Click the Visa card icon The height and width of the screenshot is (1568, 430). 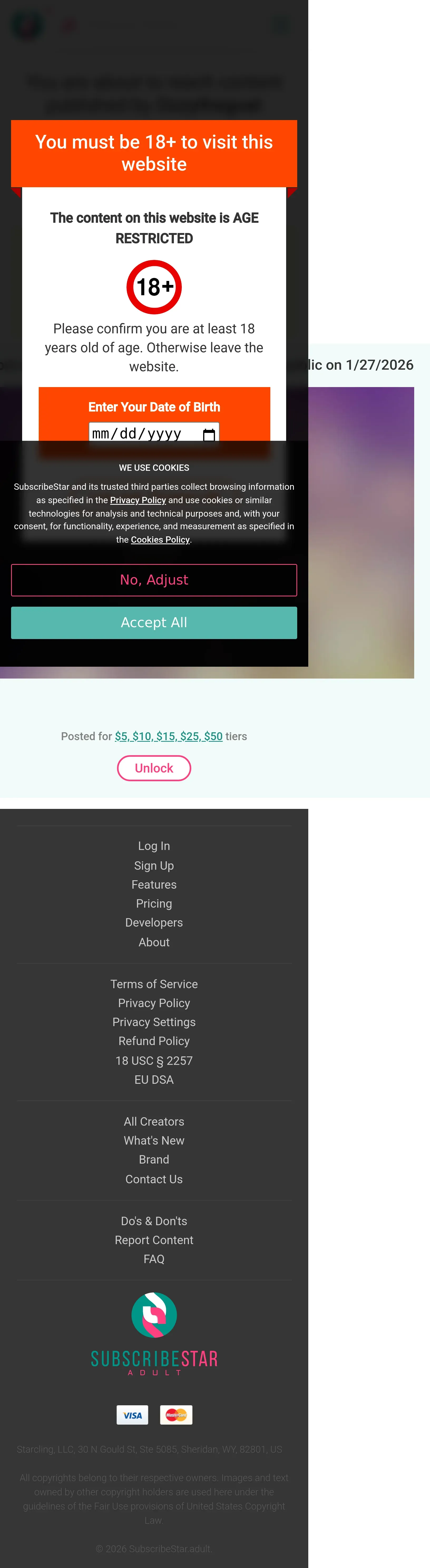132,1414
